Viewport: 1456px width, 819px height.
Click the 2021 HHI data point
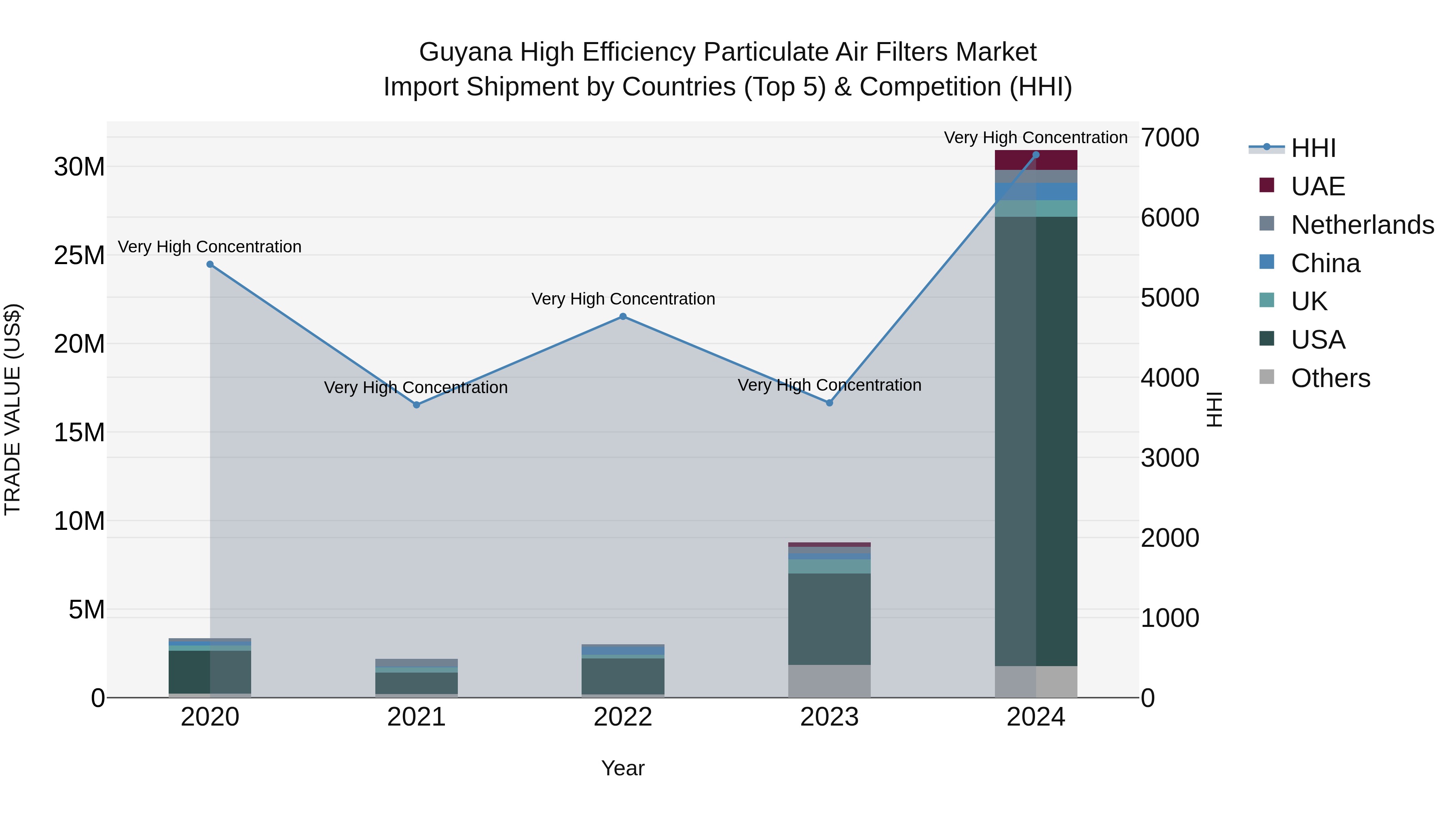417,405
